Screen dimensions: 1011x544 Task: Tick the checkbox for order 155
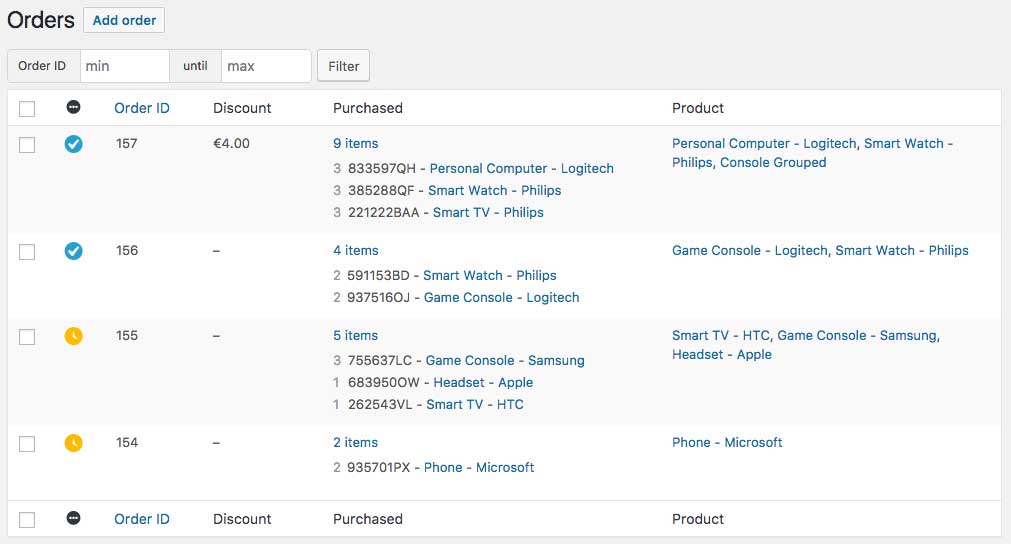tap(27, 336)
